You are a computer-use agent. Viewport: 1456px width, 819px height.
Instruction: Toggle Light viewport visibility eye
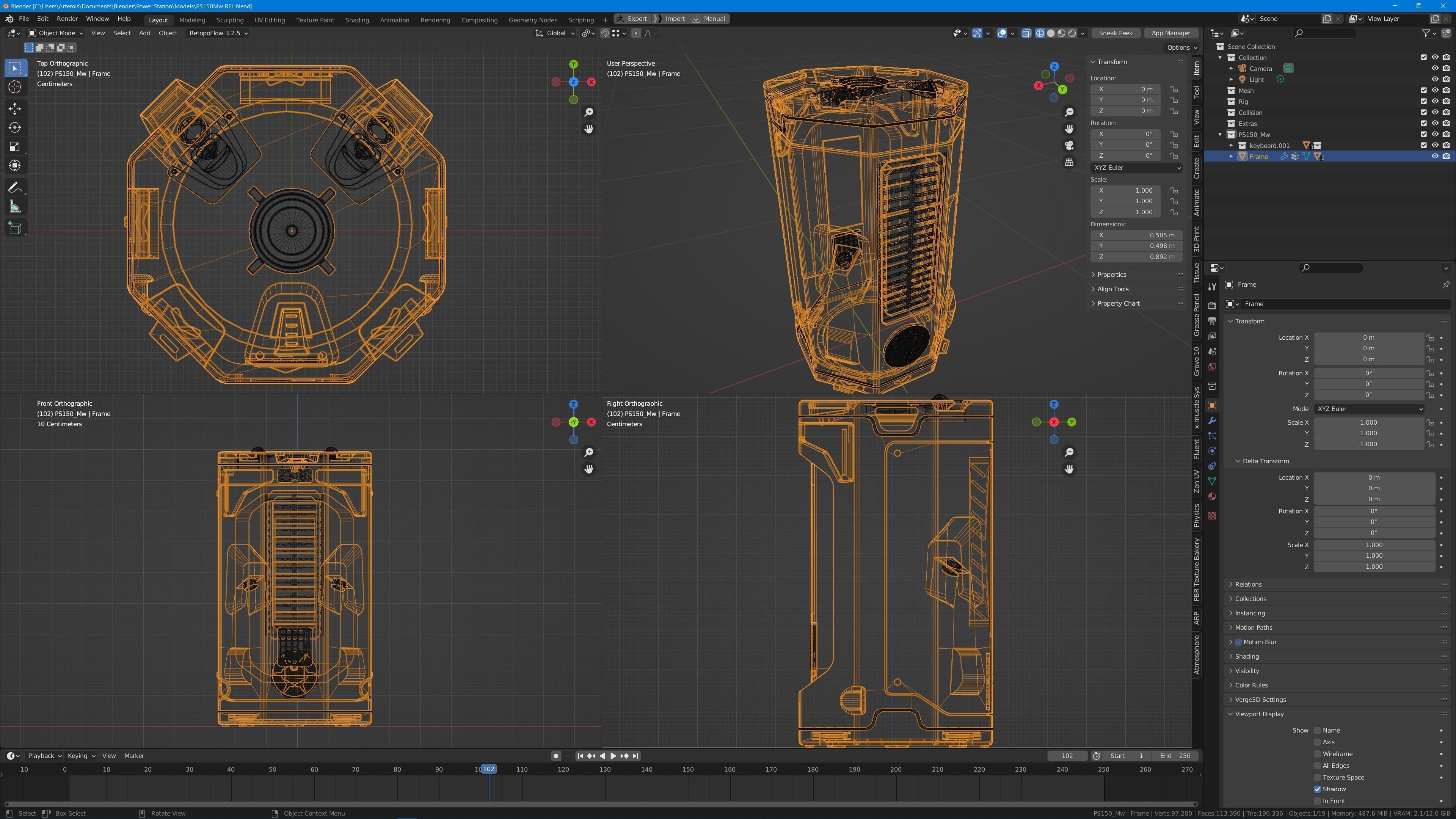click(1434, 80)
